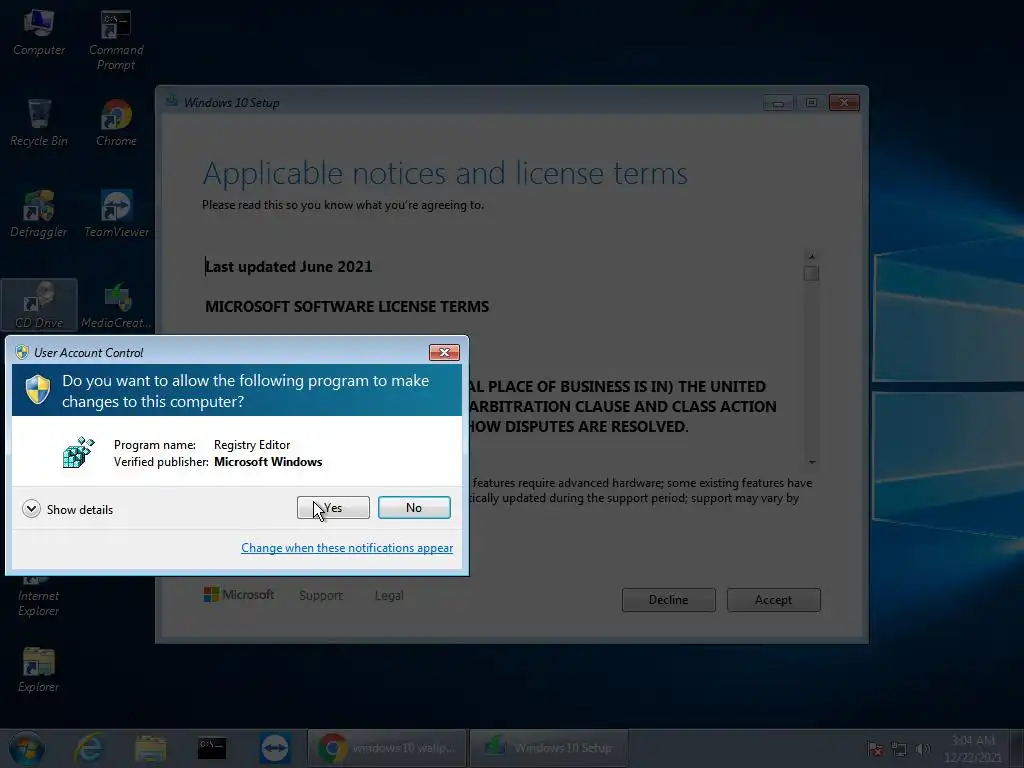Image resolution: width=1024 pixels, height=768 pixels.
Task: Open Internet Explorer from the taskbar
Action: pos(89,748)
